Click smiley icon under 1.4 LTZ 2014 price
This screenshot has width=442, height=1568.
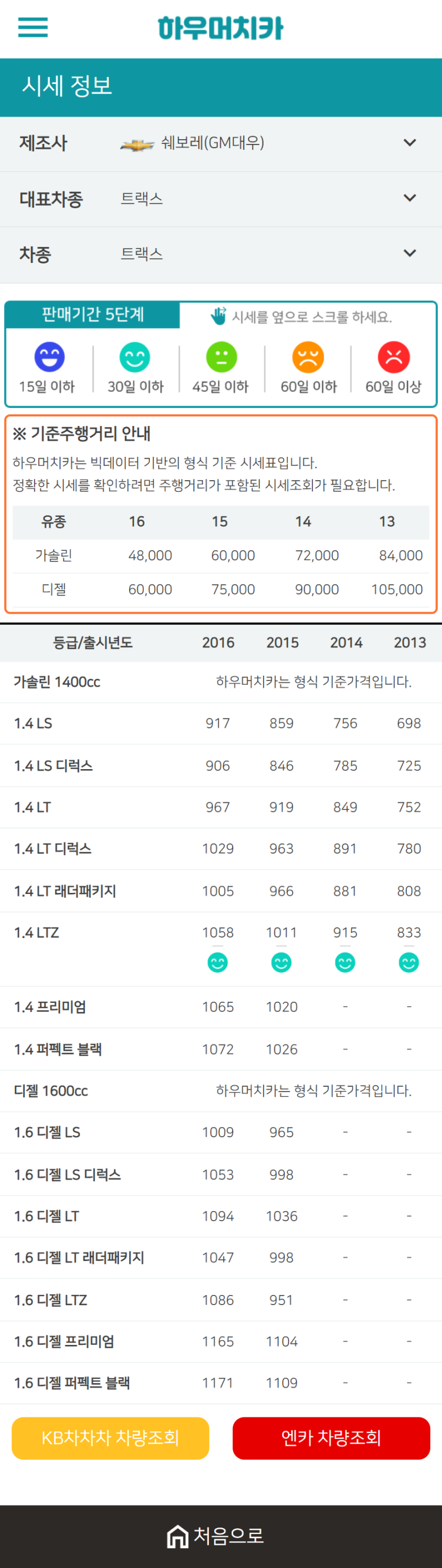(x=345, y=962)
